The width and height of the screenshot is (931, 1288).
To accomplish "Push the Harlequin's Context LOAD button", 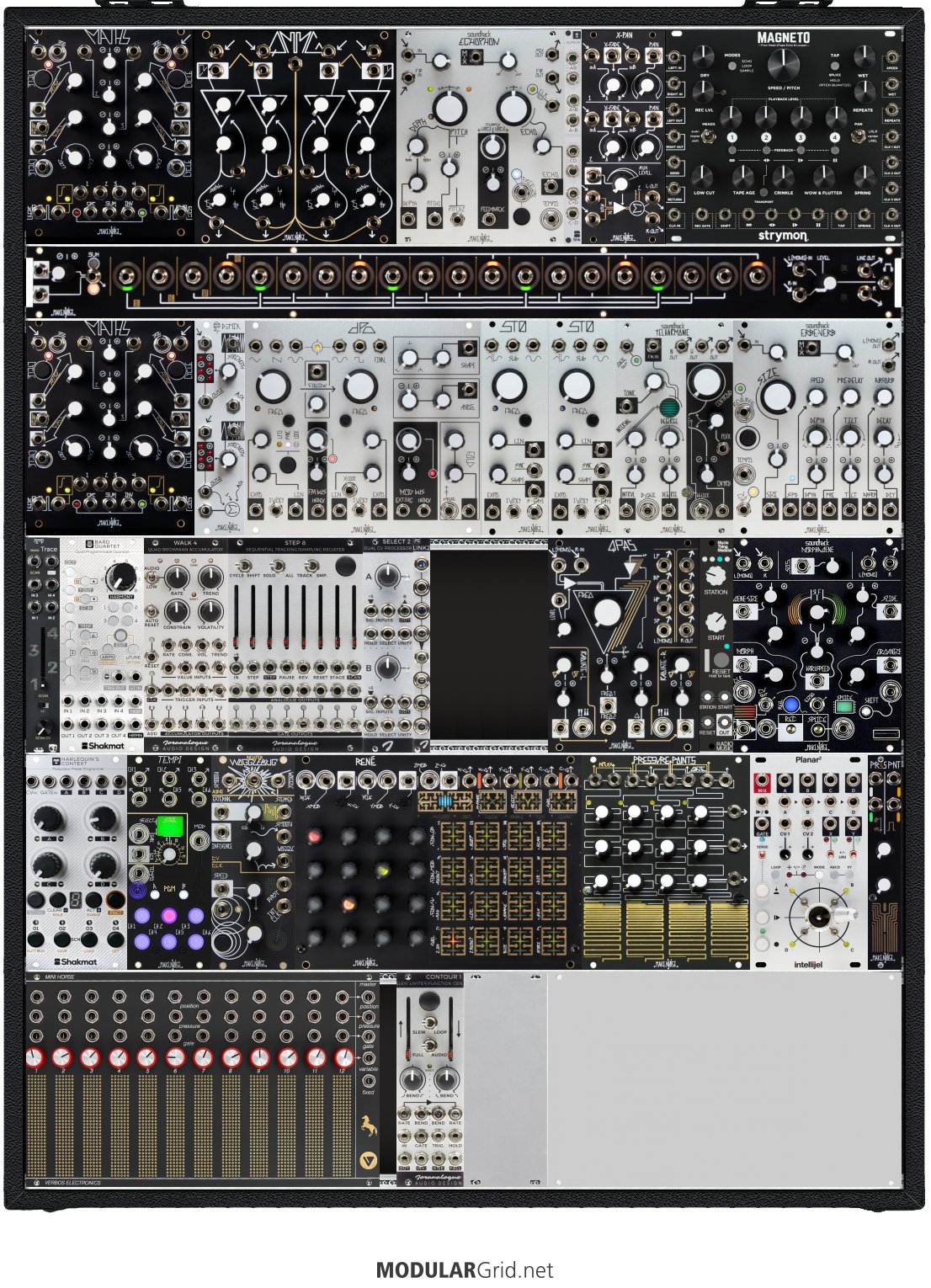I will tap(88, 941).
